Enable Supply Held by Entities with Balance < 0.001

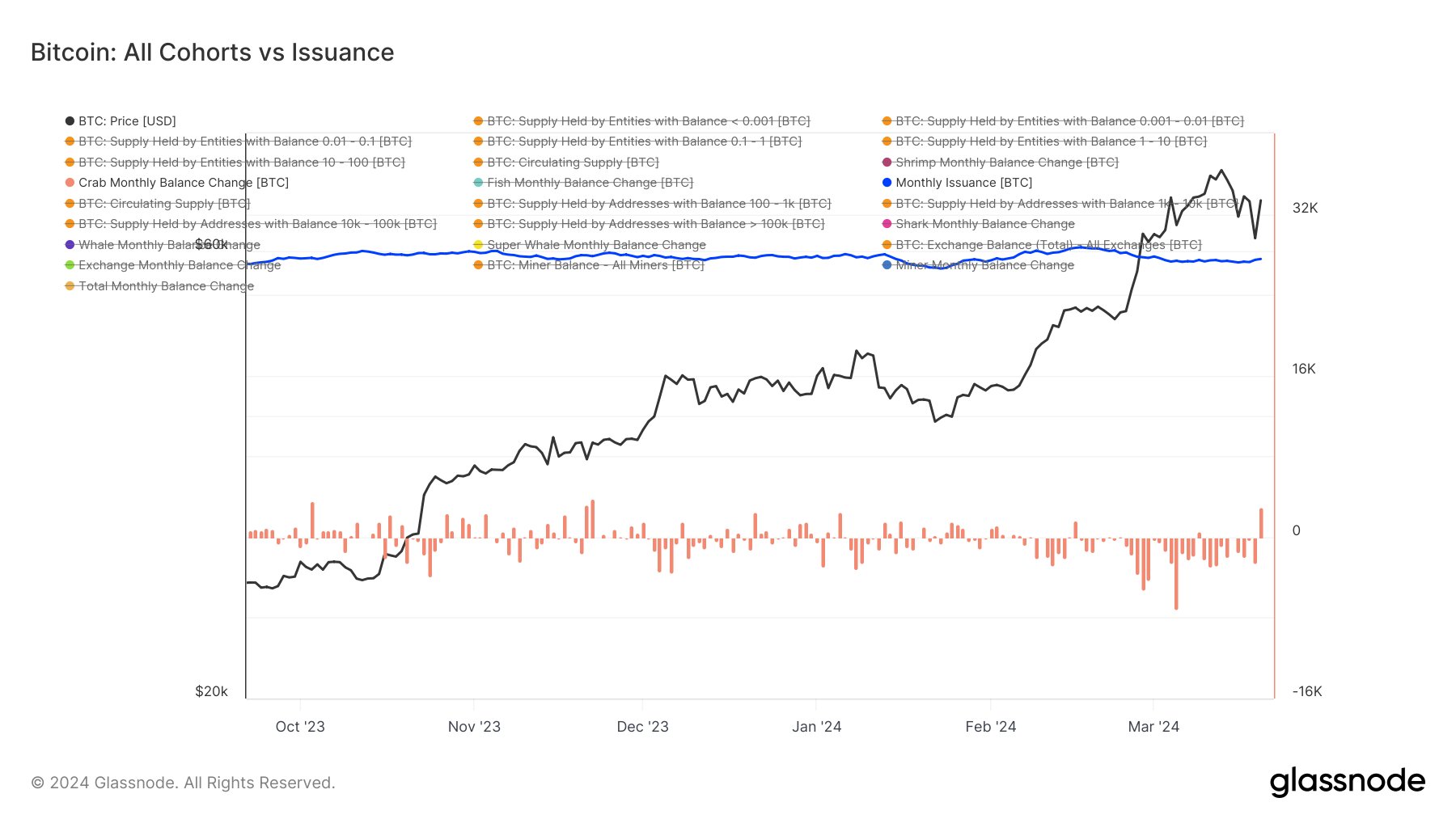click(x=648, y=121)
